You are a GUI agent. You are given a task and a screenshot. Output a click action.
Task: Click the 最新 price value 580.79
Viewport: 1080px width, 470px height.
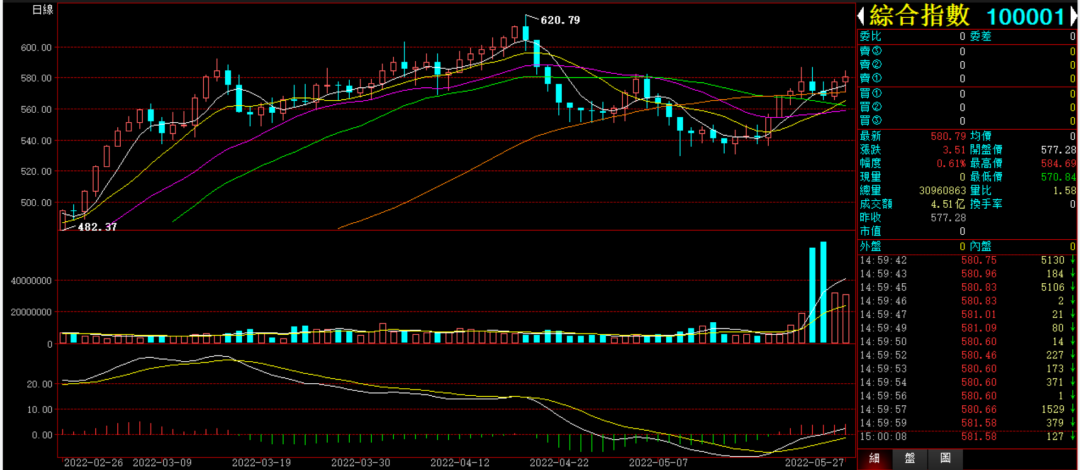[x=948, y=136]
